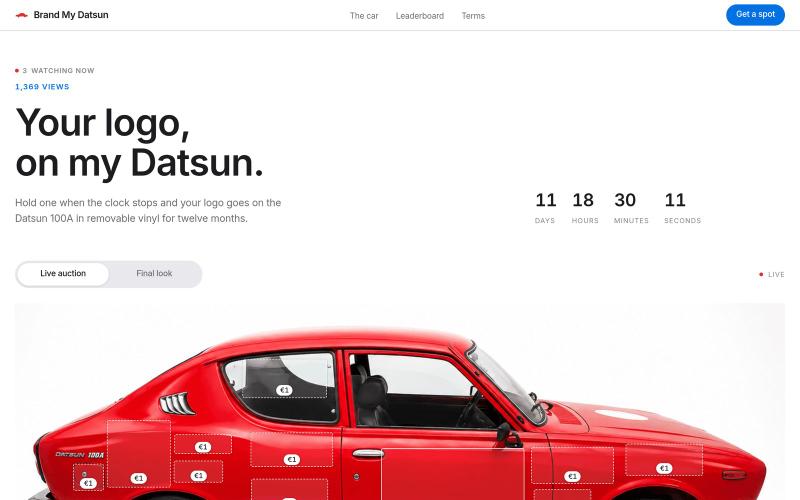Viewport: 800px width, 500px height.
Task: Click the 'Your logo, on my Datsun.' headline
Action: (x=139, y=143)
